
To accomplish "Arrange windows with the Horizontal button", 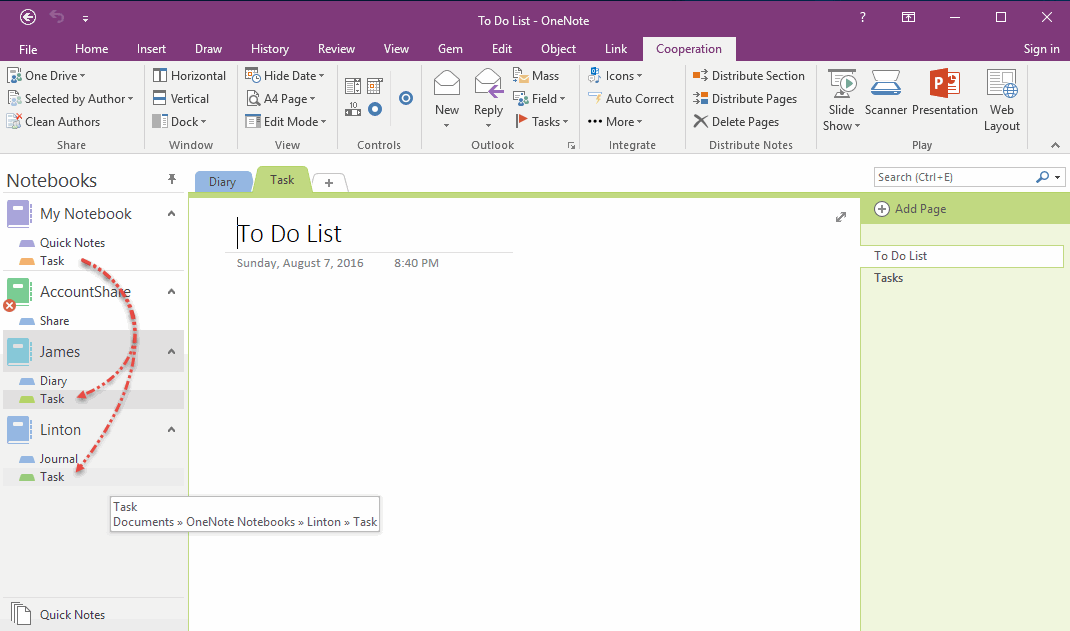I will (189, 76).
